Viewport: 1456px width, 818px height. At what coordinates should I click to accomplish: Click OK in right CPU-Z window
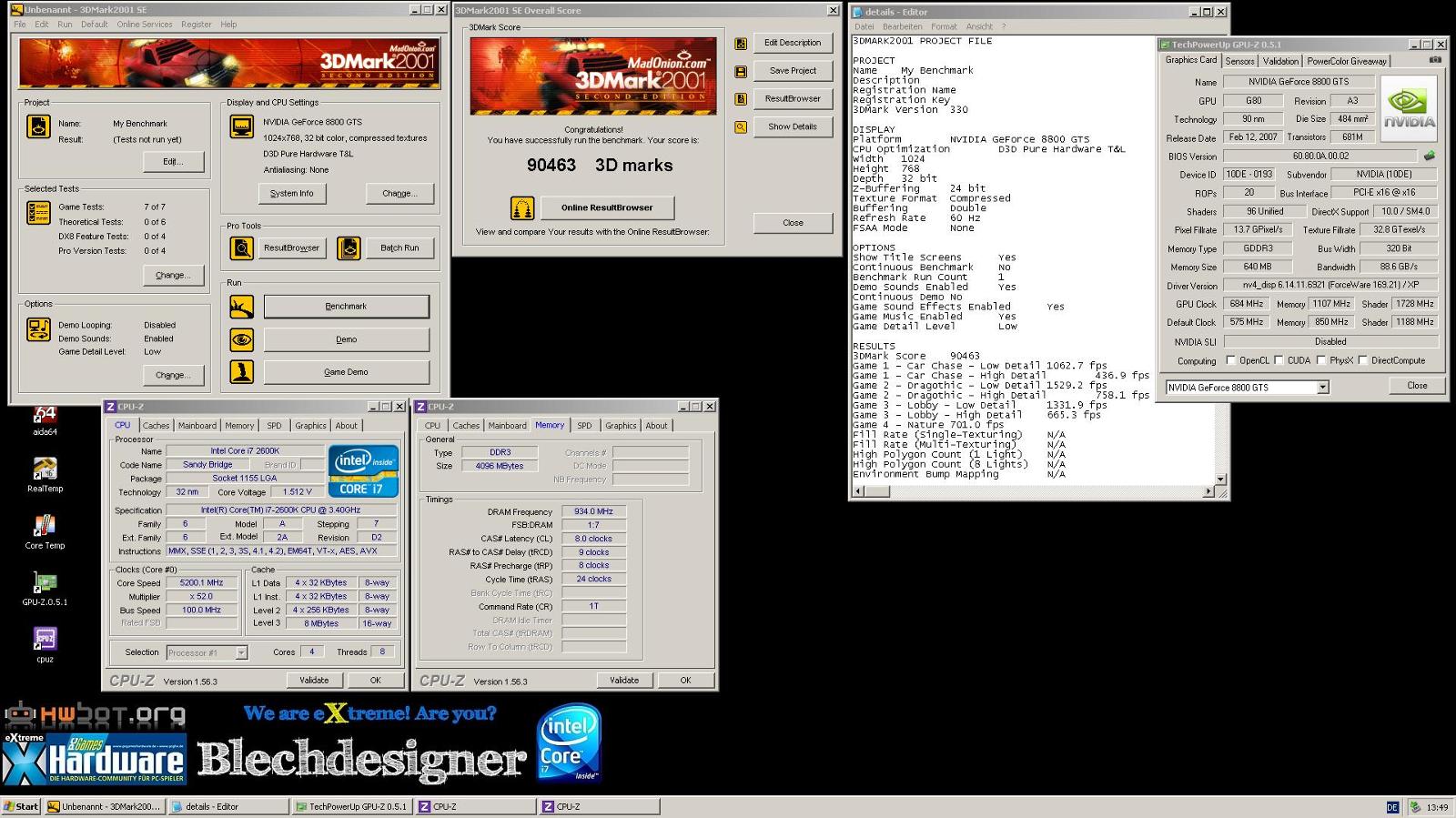685,681
